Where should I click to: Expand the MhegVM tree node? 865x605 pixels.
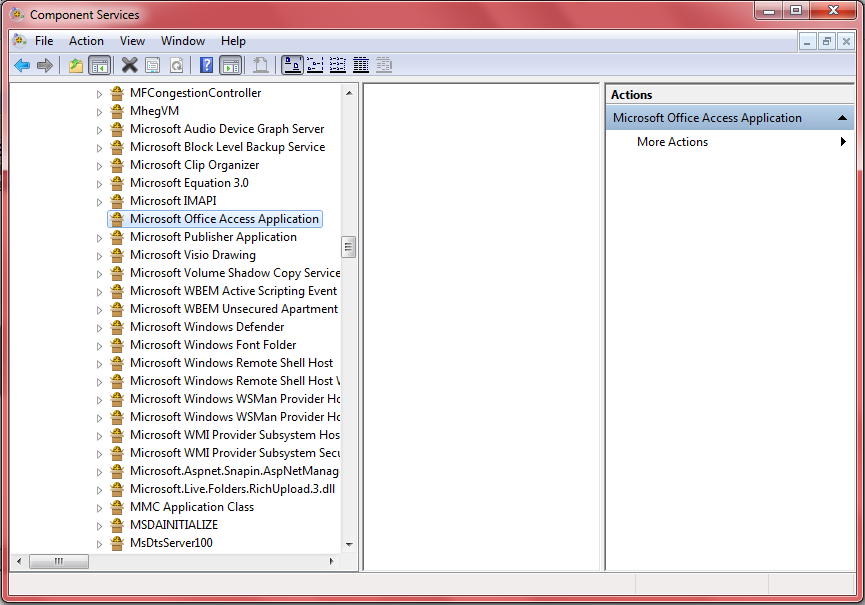[99, 112]
